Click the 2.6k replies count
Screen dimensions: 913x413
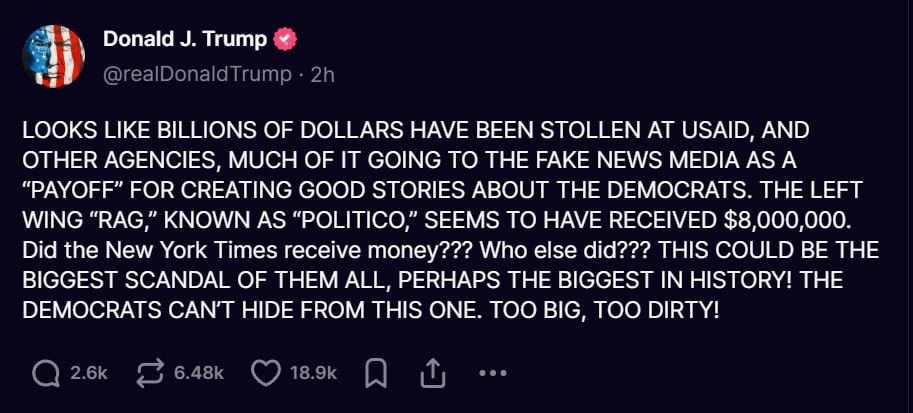(x=89, y=373)
